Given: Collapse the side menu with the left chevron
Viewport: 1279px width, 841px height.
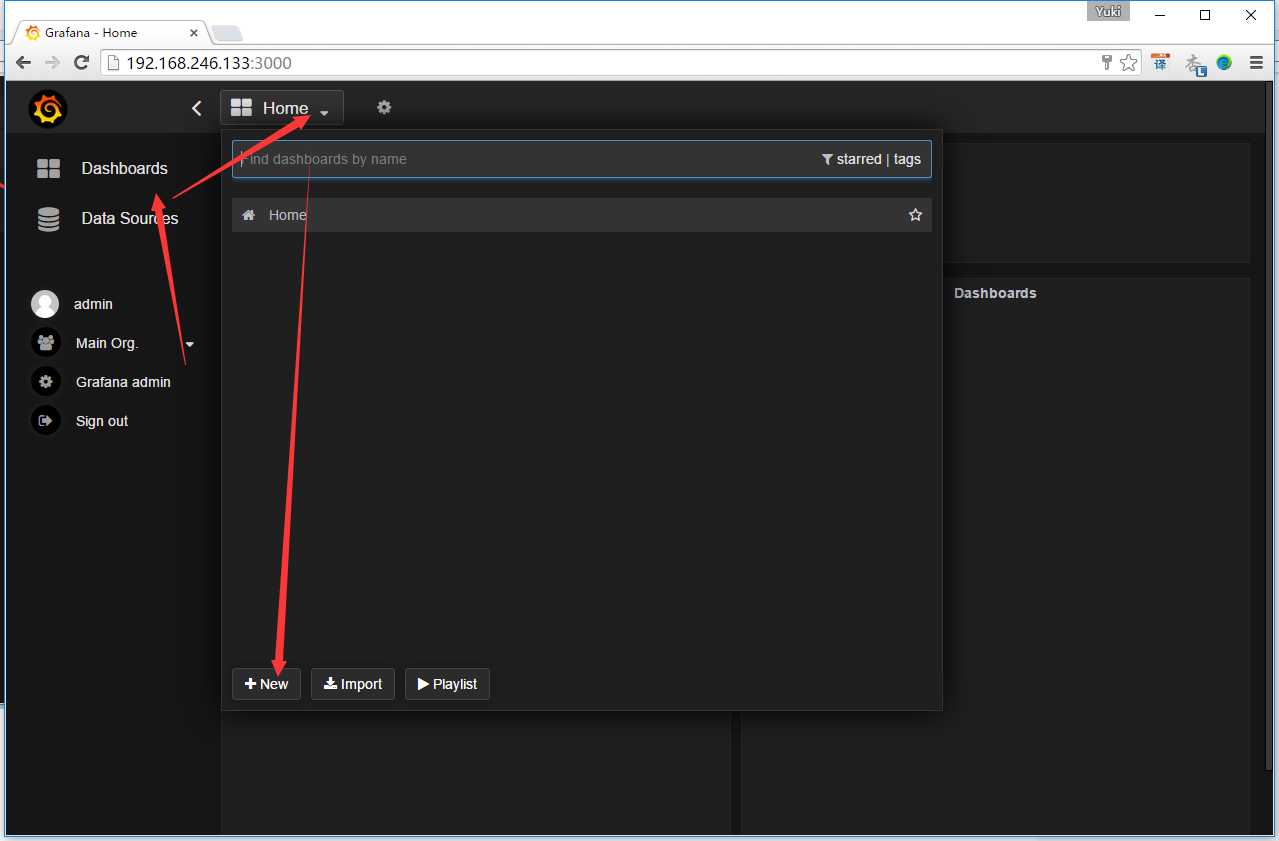Looking at the screenshot, I should pos(197,108).
